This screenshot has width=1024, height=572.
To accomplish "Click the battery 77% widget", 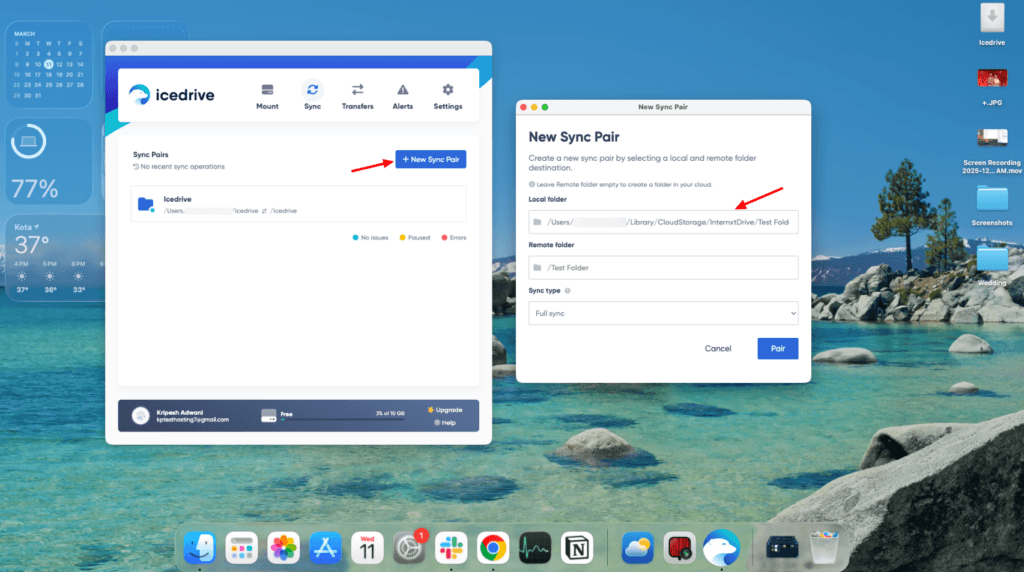I will (x=49, y=162).
